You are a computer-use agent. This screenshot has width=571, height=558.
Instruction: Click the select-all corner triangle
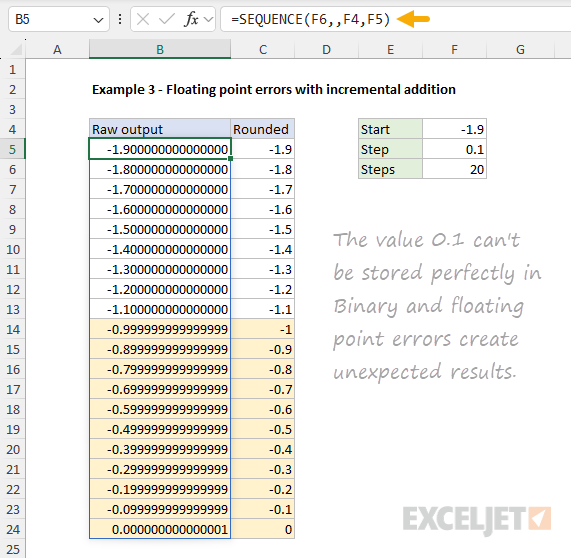(16, 50)
